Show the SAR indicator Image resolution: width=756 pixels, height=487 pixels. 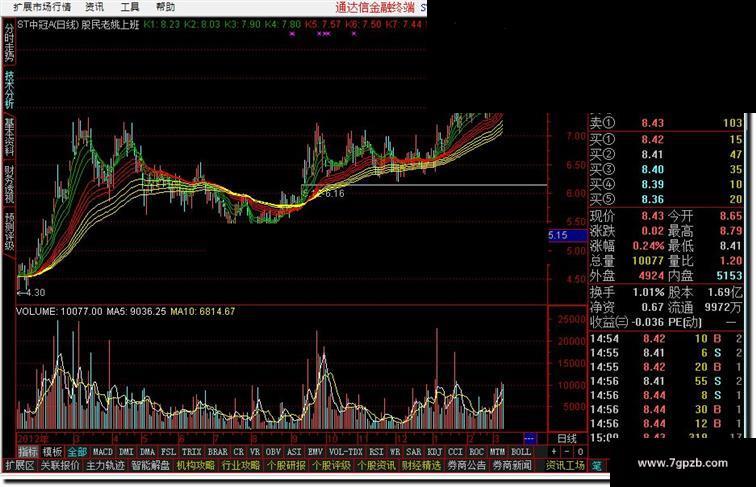click(414, 452)
